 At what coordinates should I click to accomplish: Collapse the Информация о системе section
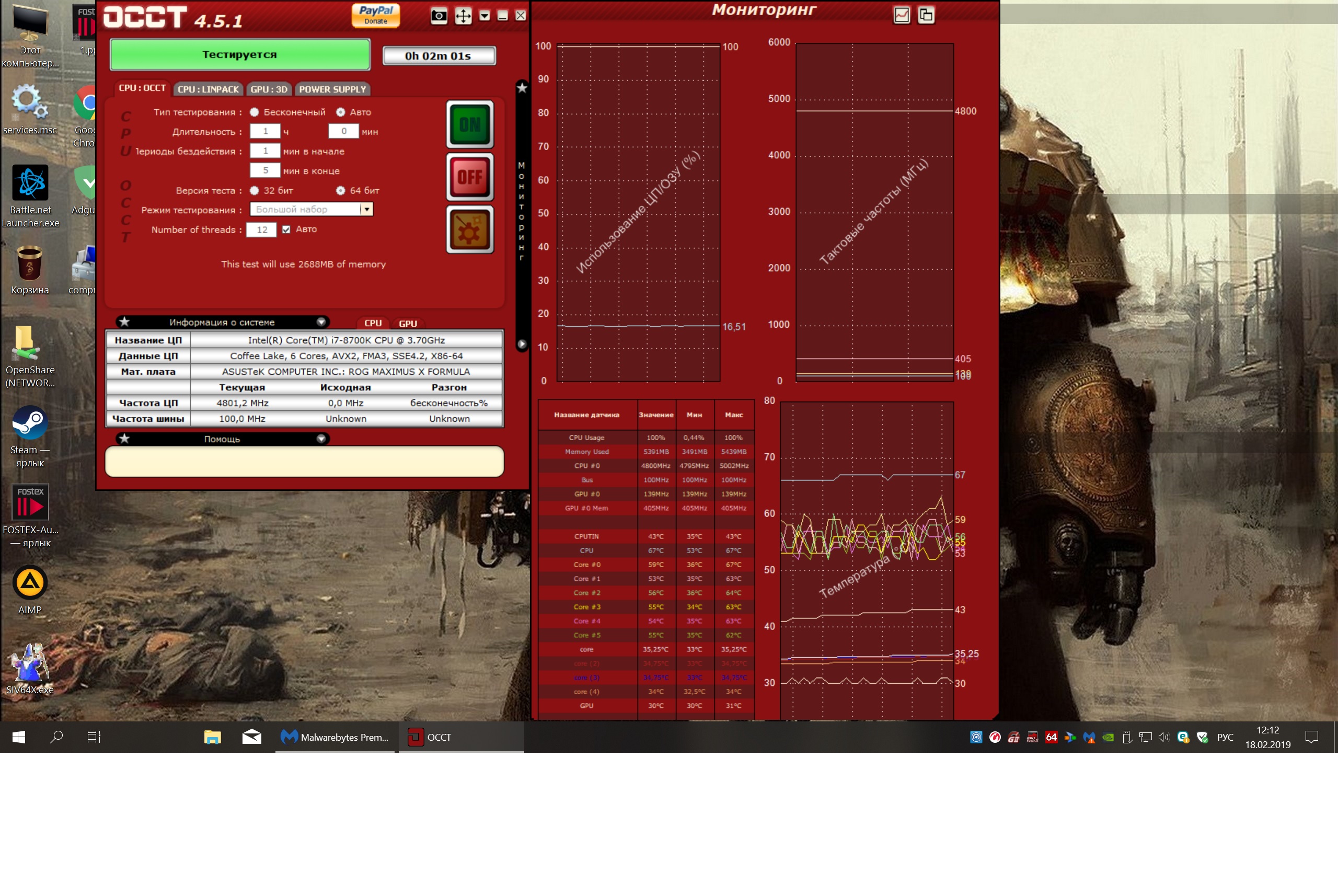321,321
